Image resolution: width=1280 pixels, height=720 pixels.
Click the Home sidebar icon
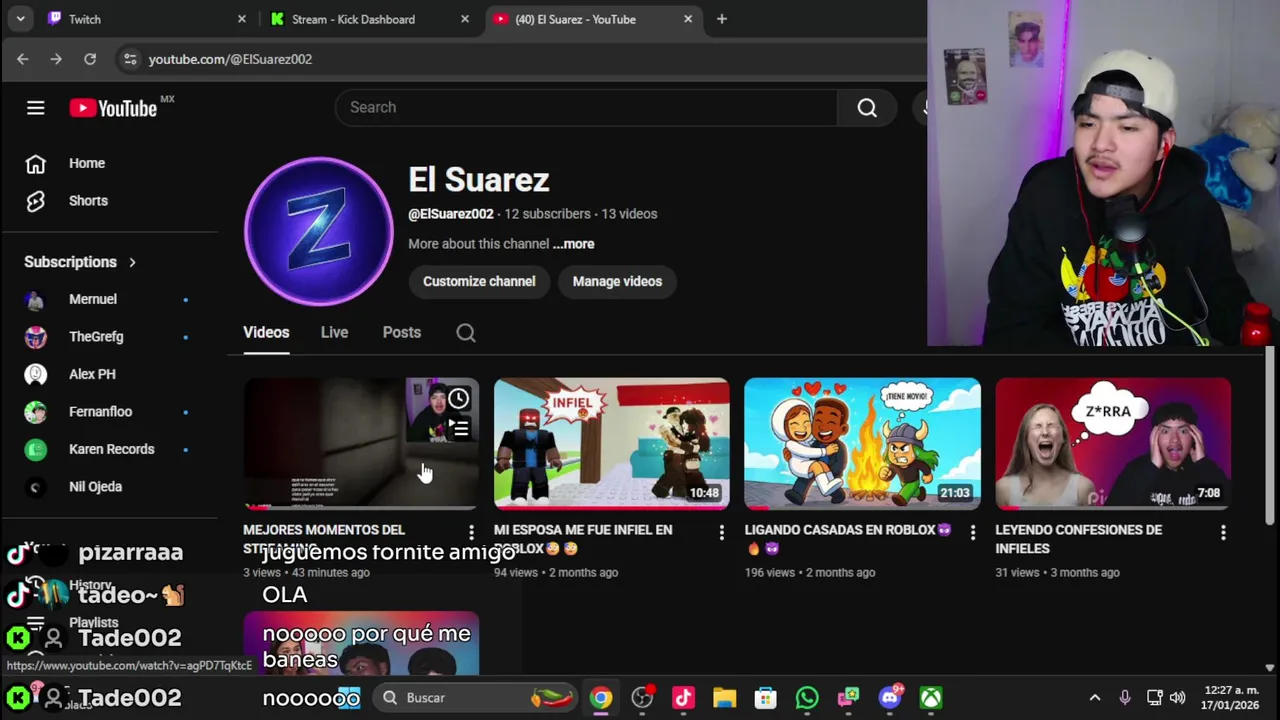[36, 163]
